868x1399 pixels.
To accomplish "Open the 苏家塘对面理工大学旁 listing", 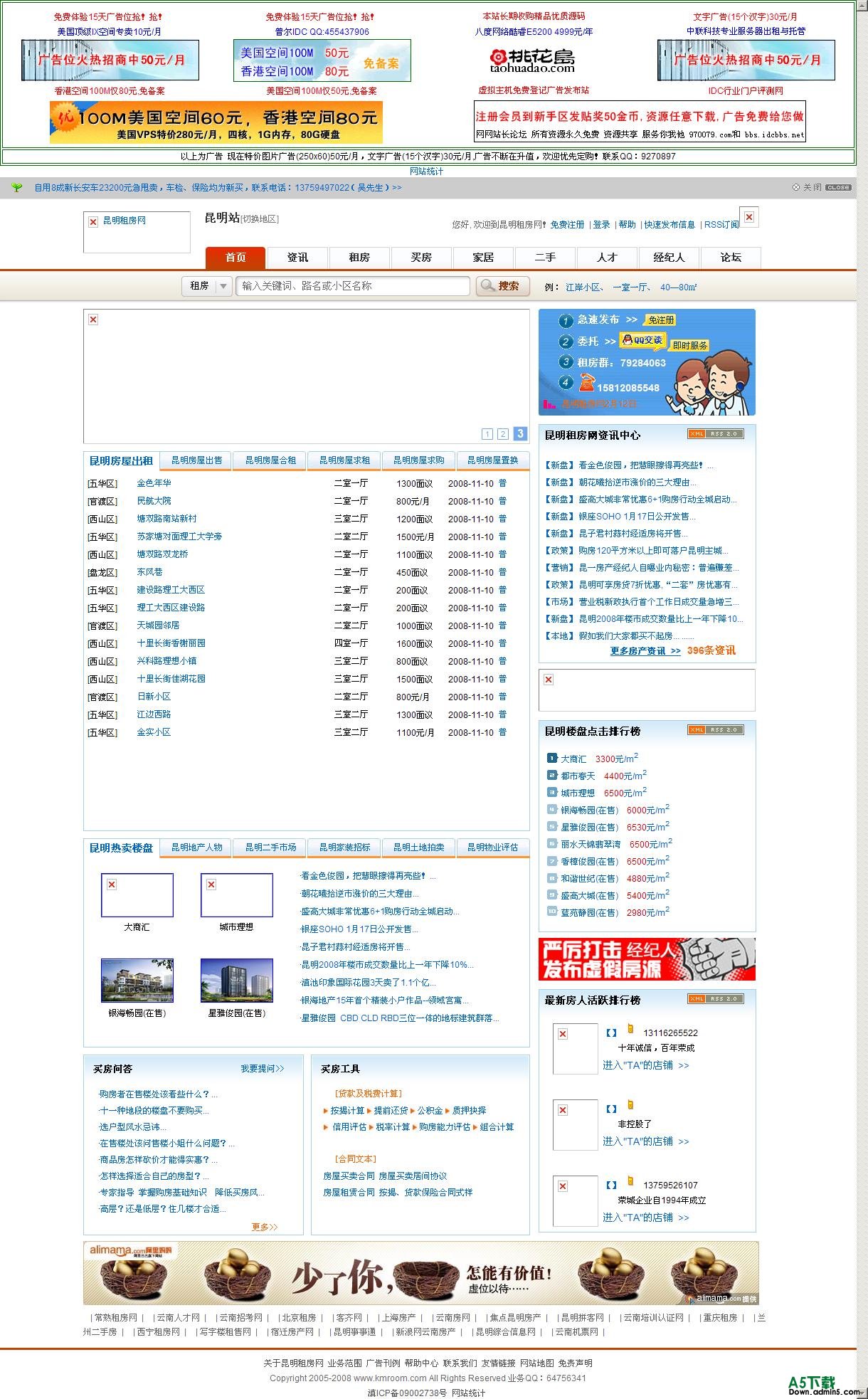I will (x=179, y=537).
